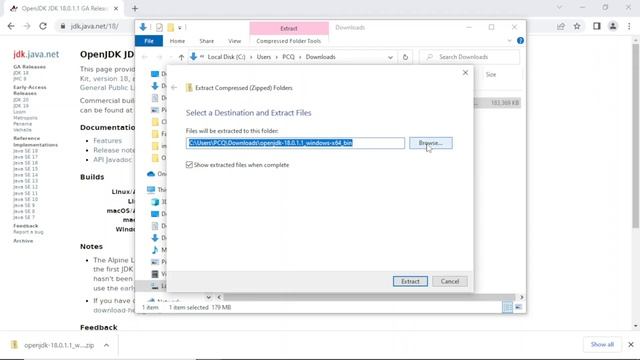Click PCQ in the Explorer breadcrumb
Viewport: 640px width, 360px height.
[x=288, y=57]
